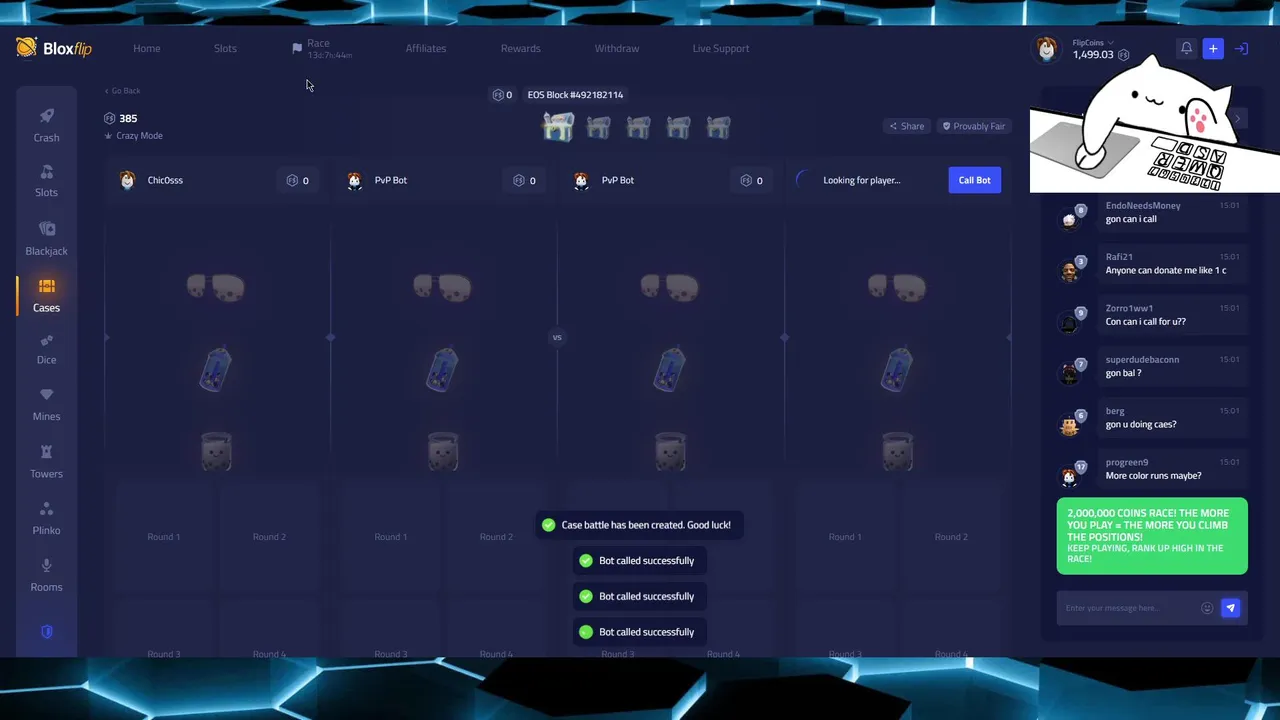The width and height of the screenshot is (1280, 720).
Task: Click the Zorro1ww1 username in chat
Action: click(1129, 308)
